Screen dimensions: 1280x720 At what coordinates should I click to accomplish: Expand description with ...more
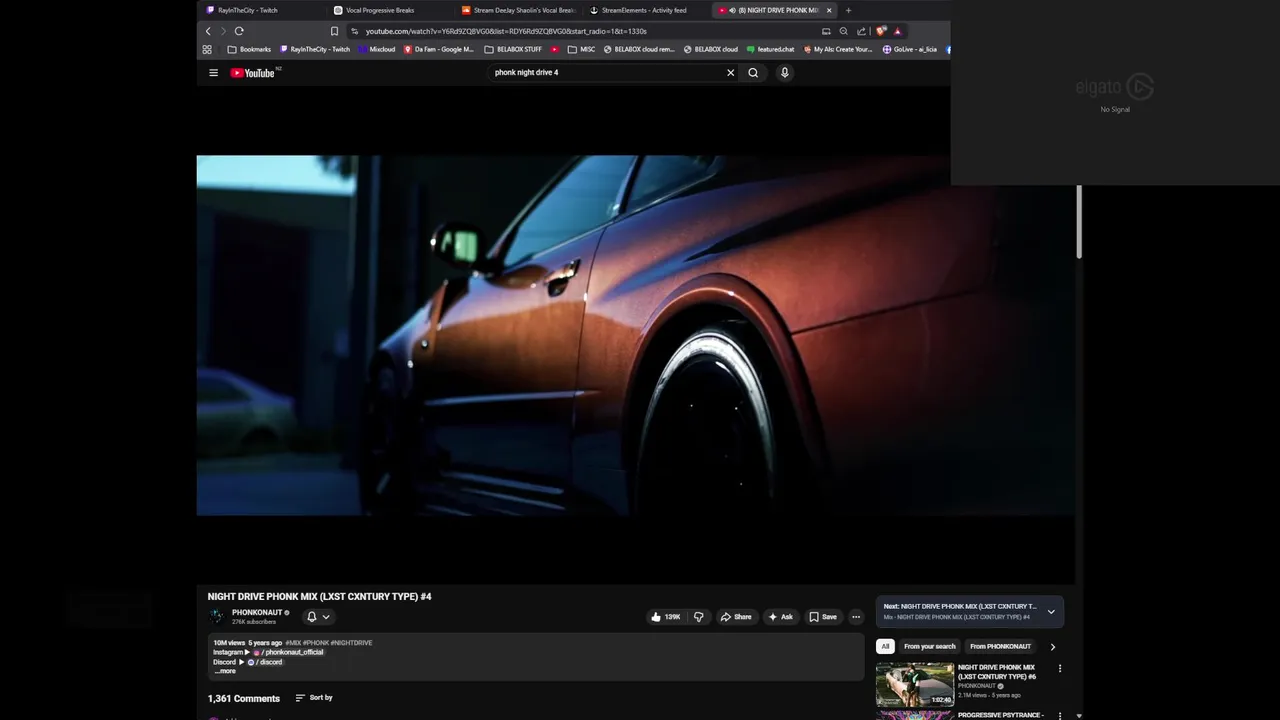224,671
